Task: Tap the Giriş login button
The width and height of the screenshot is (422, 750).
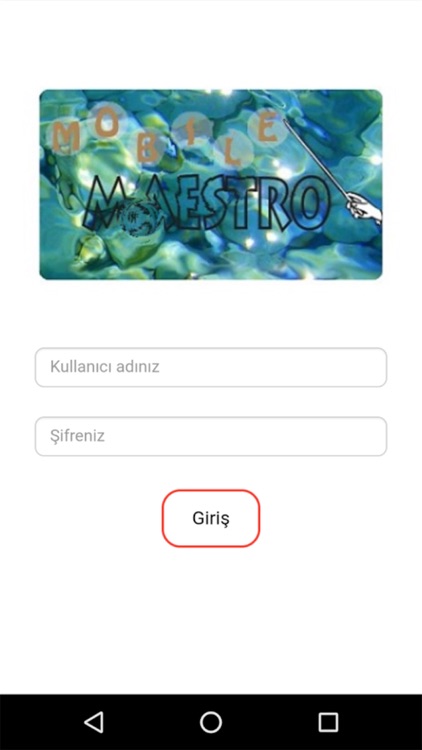Action: pyautogui.click(x=211, y=518)
